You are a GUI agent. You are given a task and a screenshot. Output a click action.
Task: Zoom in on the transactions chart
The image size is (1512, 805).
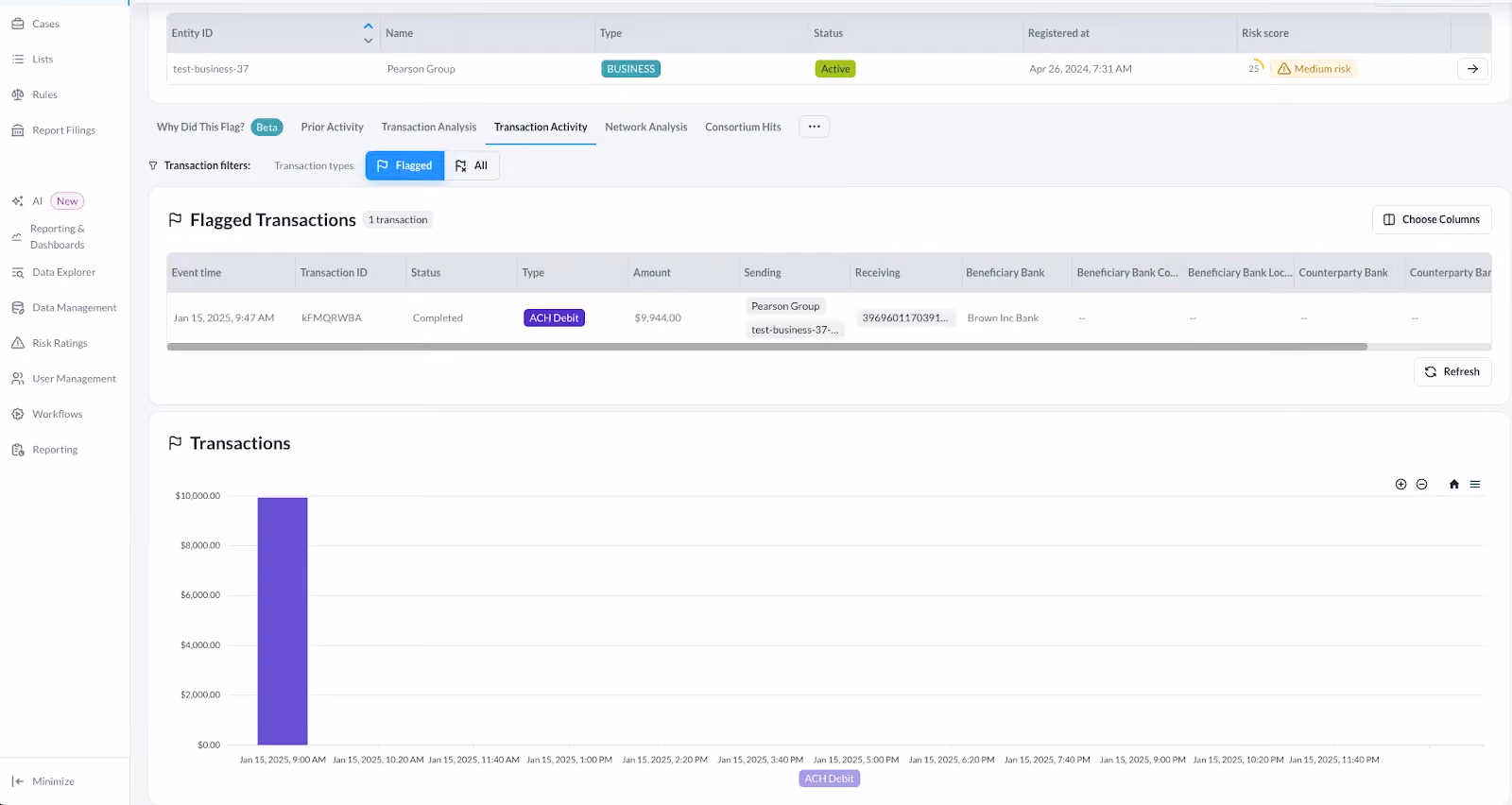pos(1400,485)
